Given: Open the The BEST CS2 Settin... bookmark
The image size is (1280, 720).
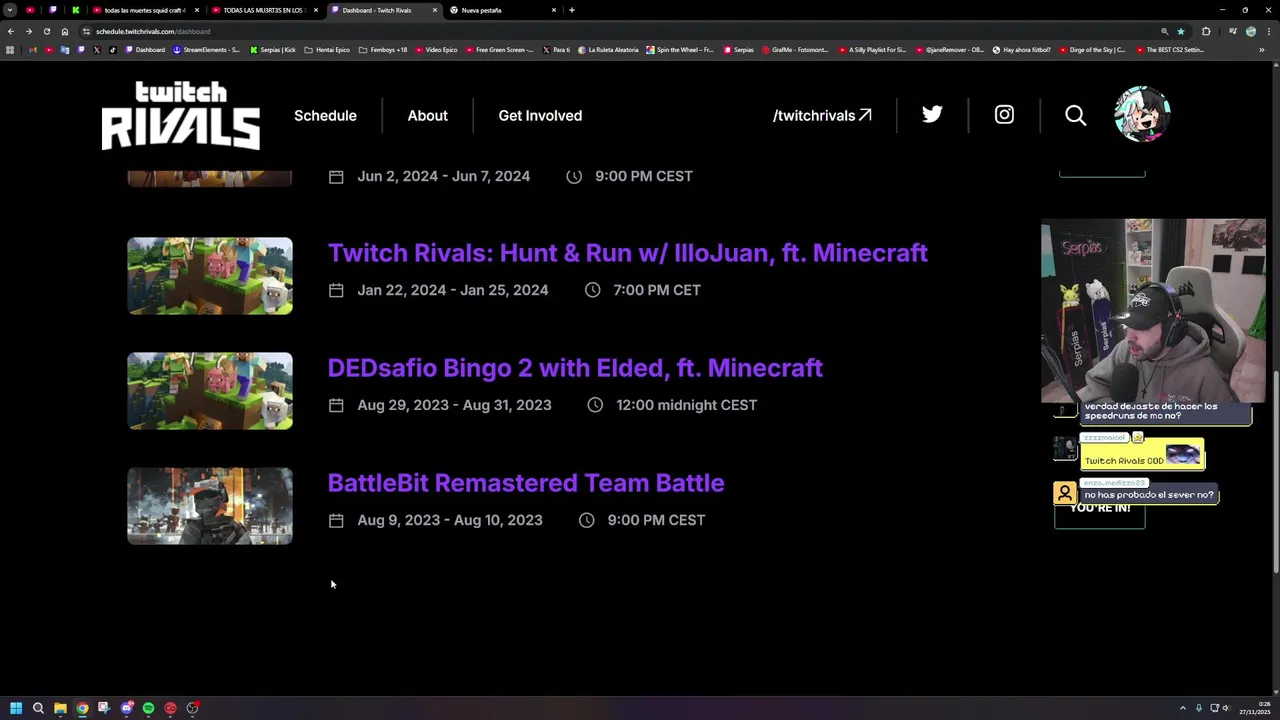Looking at the screenshot, I should pyautogui.click(x=1169, y=49).
